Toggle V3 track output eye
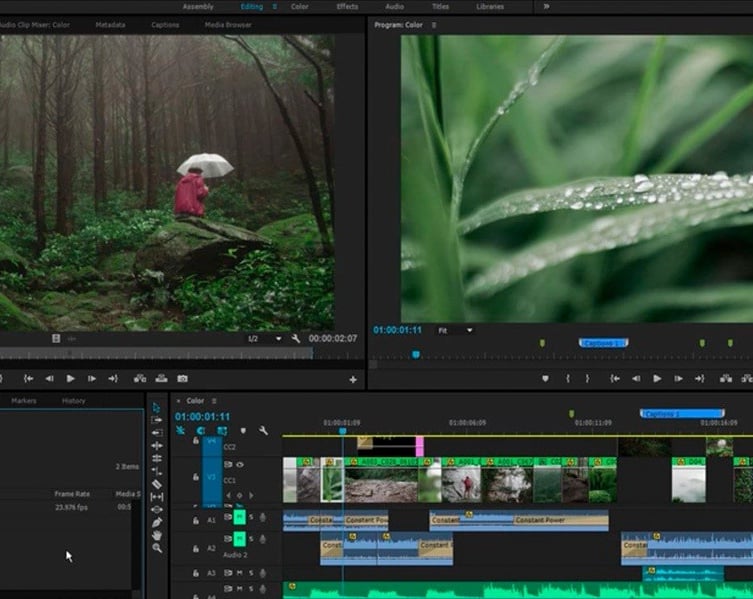The height and width of the screenshot is (599, 753). [240, 465]
